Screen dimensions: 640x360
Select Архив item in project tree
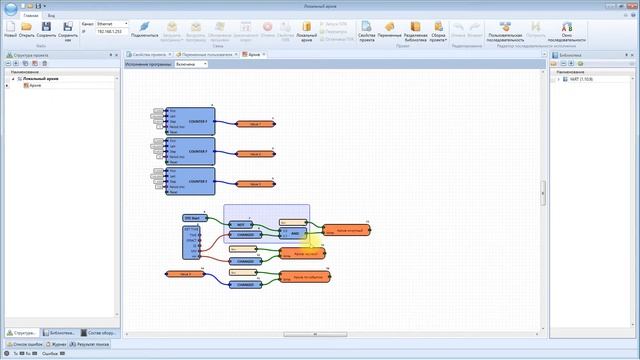[35, 85]
